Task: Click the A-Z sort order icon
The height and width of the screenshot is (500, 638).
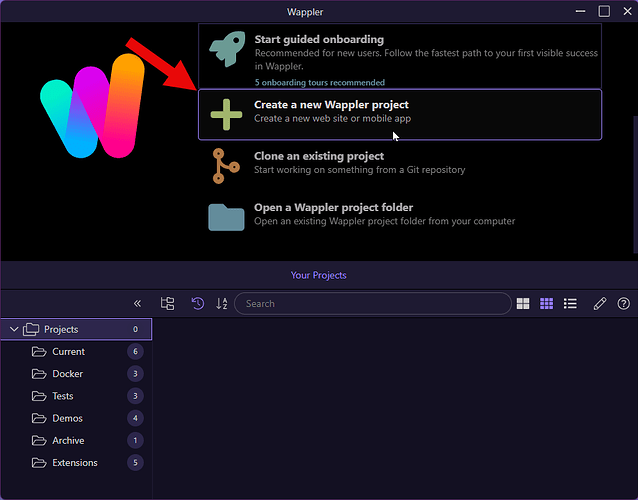Action: coord(222,303)
